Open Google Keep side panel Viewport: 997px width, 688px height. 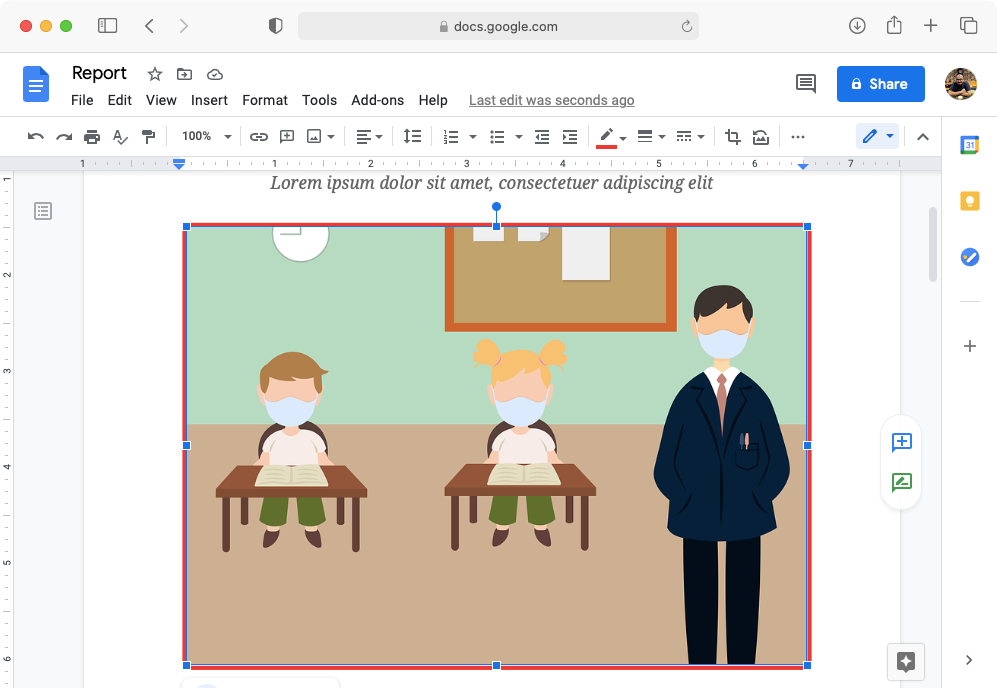(969, 201)
